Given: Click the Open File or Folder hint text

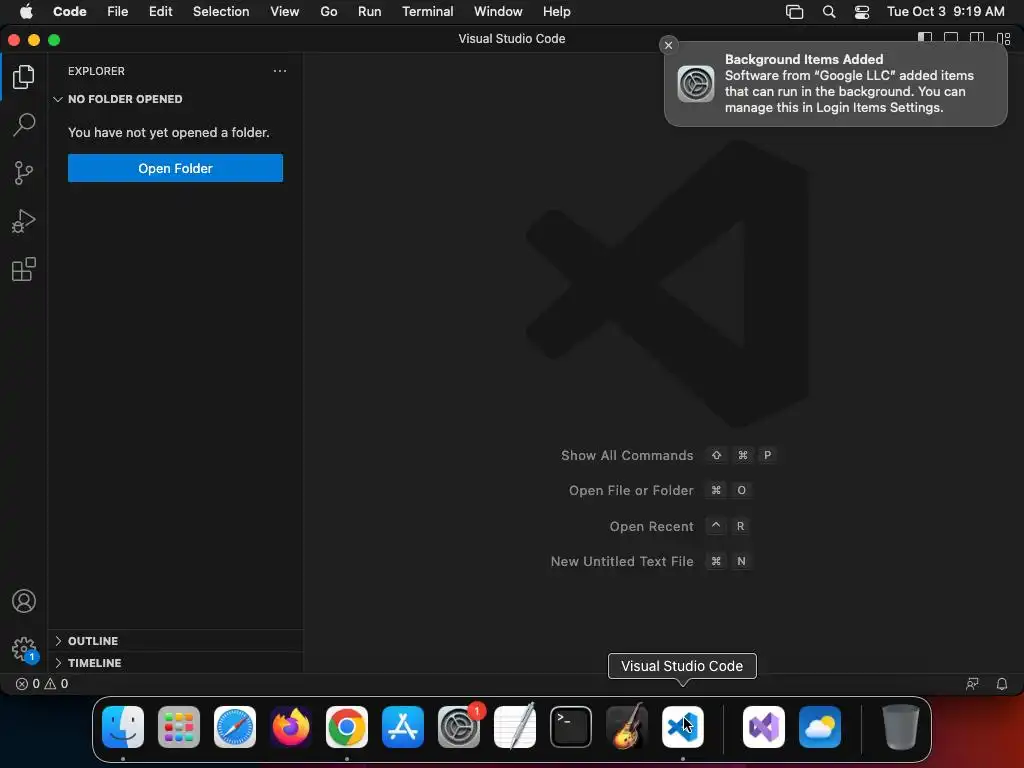Looking at the screenshot, I should click(x=631, y=490).
